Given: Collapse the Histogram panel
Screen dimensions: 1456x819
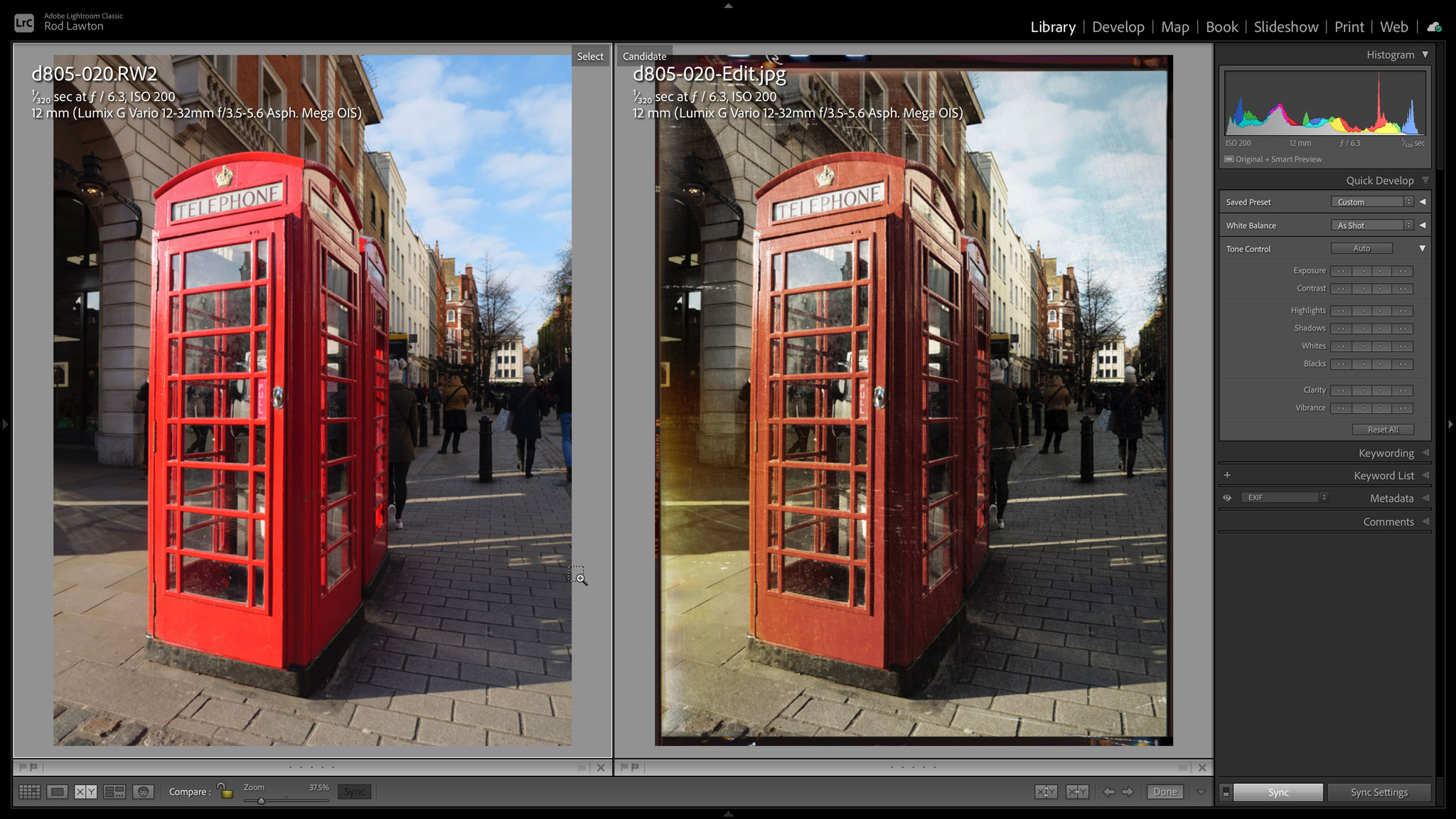Looking at the screenshot, I should (x=1425, y=54).
